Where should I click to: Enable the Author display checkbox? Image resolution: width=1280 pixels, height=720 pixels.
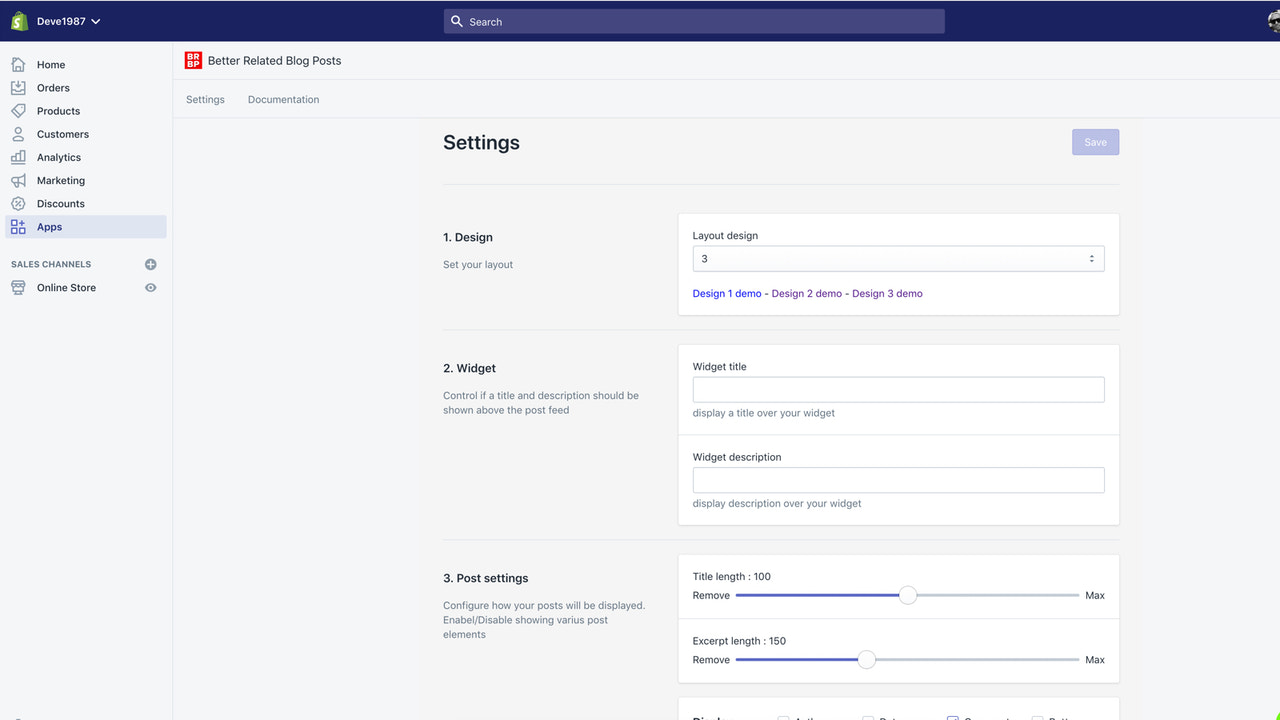782,718
